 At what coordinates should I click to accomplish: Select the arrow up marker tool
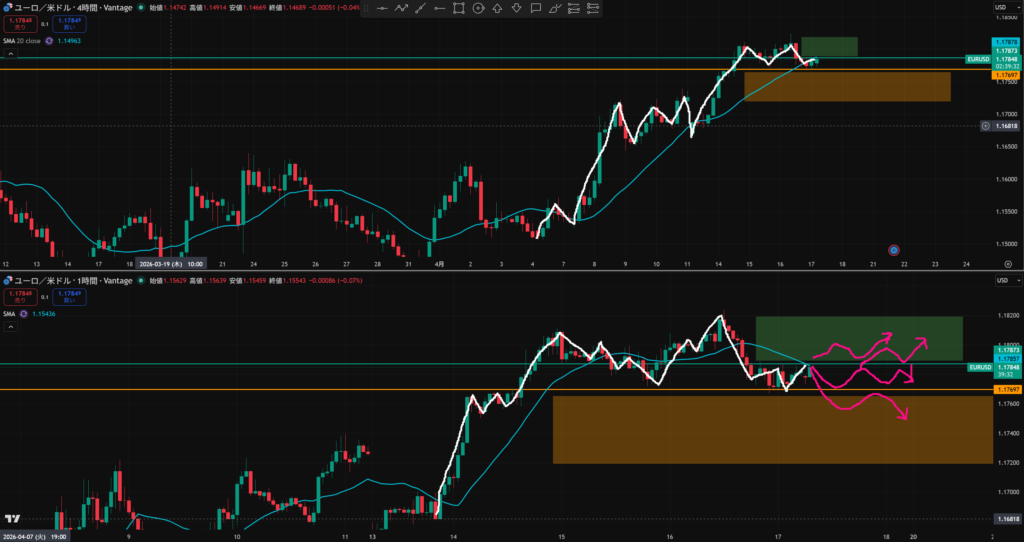point(497,9)
